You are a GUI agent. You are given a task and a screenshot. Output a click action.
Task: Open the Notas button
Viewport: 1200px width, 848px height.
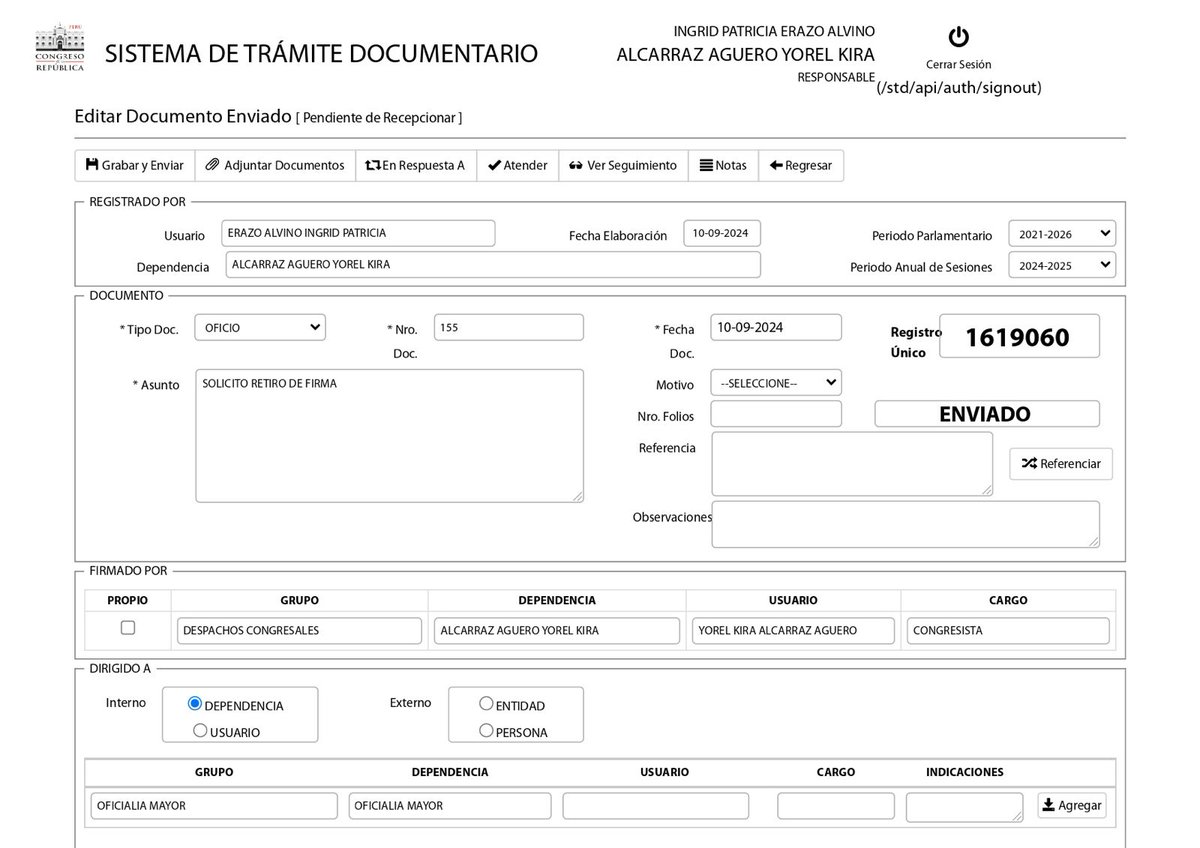coord(723,165)
